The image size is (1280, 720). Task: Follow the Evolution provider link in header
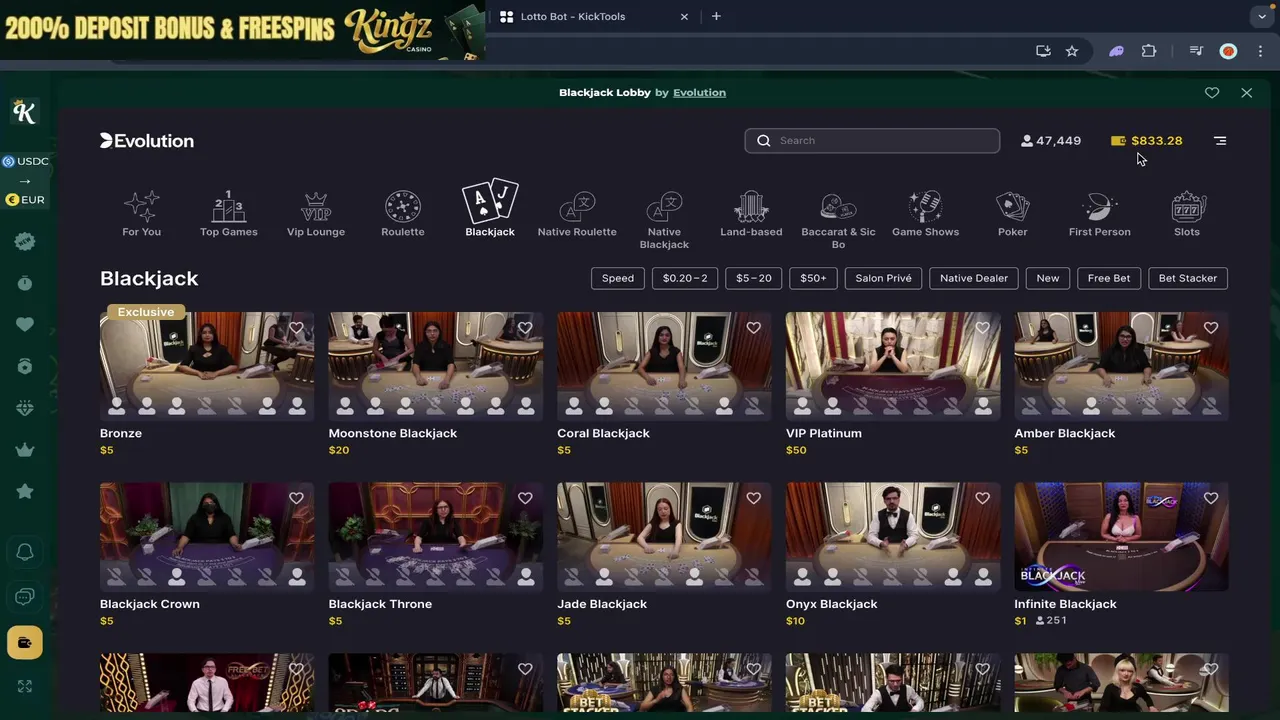tap(699, 92)
